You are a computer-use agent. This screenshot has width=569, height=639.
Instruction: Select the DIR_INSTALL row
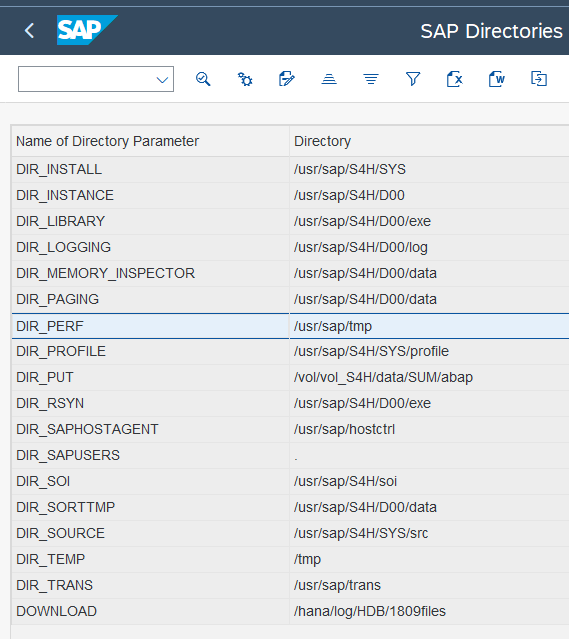coord(290,169)
